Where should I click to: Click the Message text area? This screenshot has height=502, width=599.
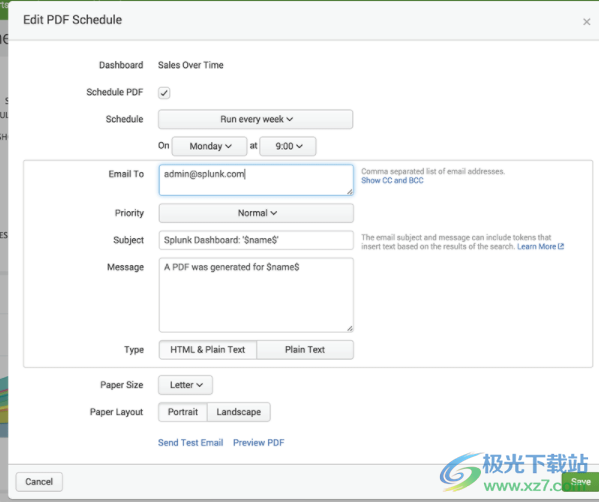pos(256,295)
